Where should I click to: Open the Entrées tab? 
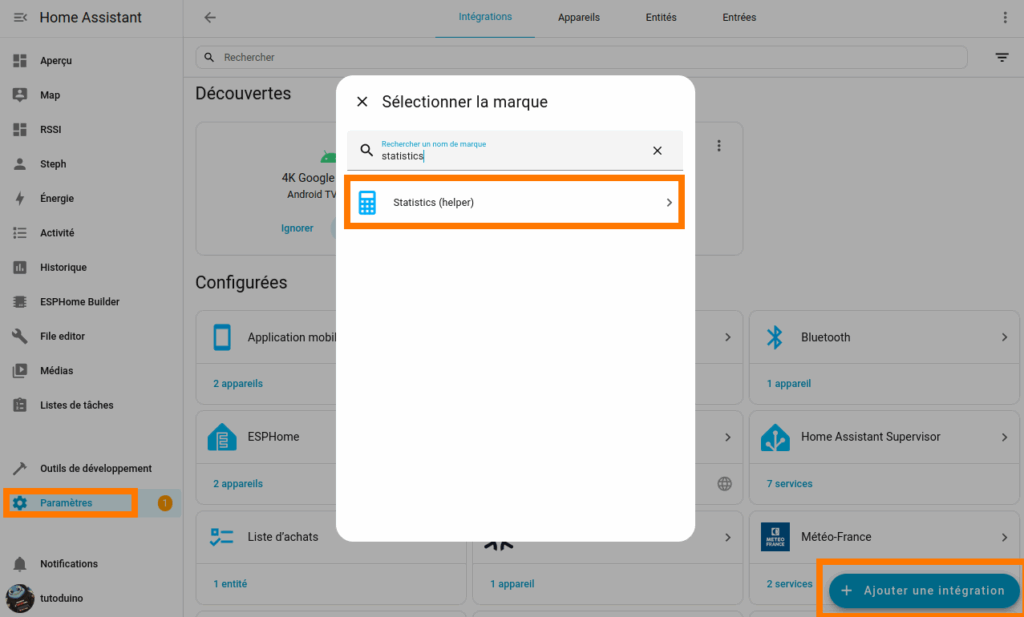[x=739, y=17]
